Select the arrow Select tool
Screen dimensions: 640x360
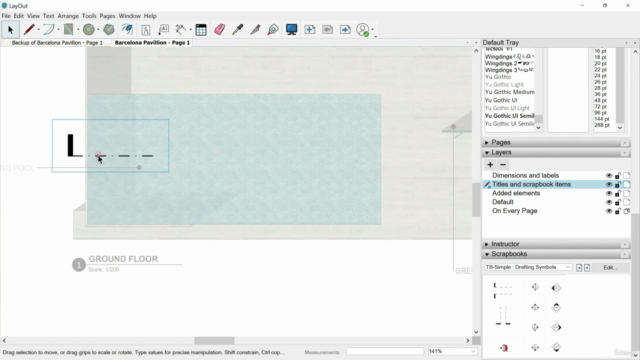coord(10,29)
